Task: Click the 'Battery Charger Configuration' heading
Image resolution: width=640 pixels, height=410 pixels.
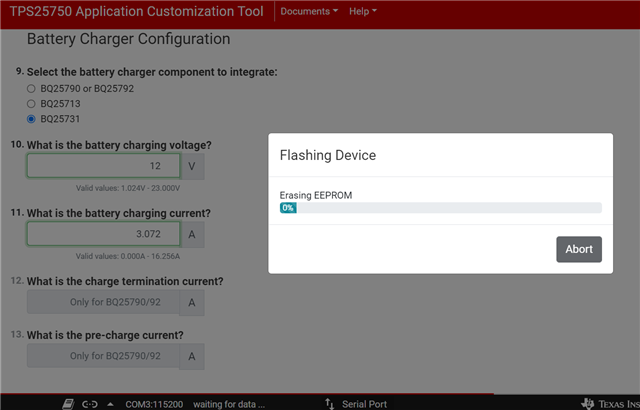Action: coord(129,39)
